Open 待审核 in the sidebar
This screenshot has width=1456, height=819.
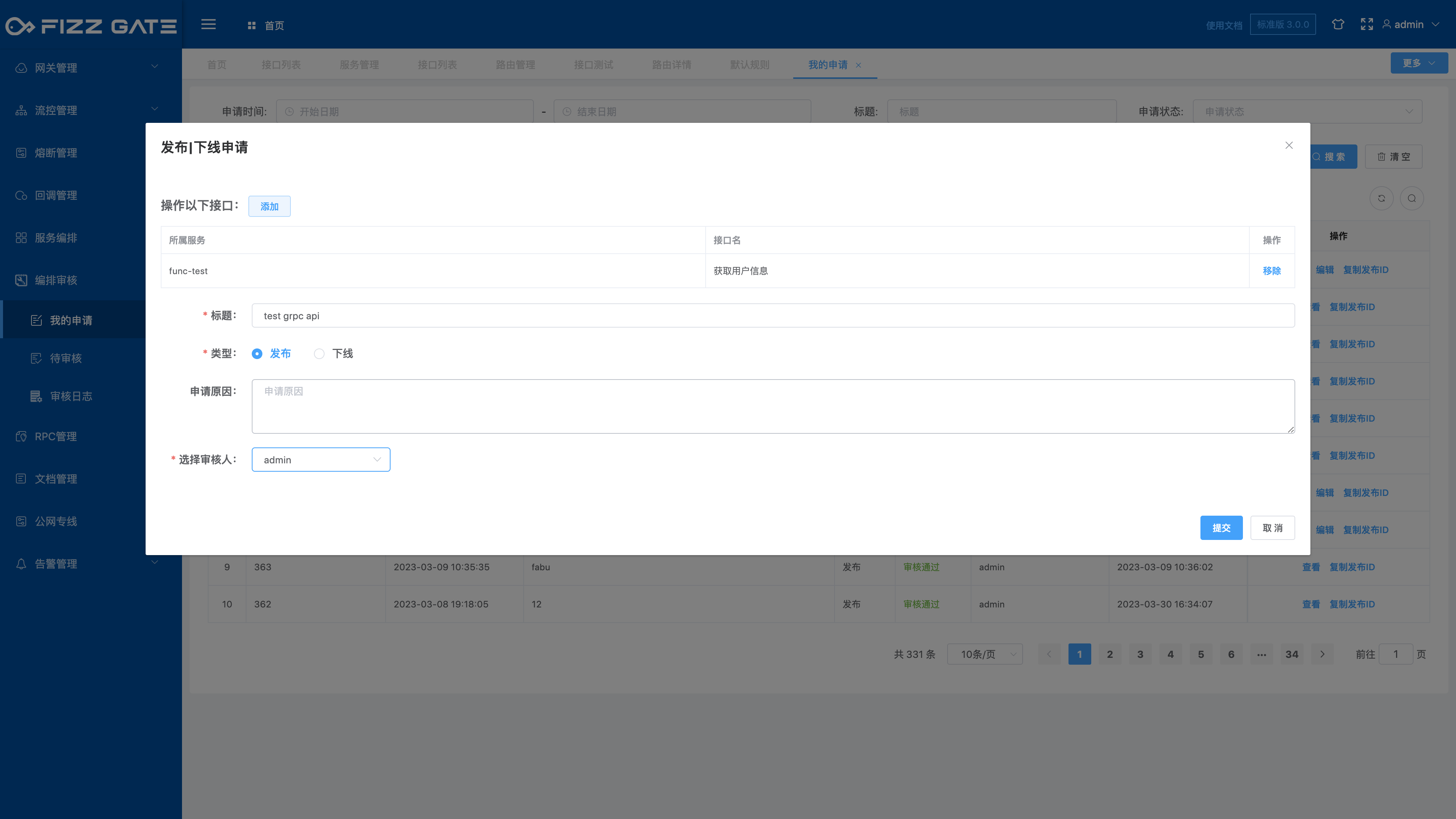click(66, 358)
